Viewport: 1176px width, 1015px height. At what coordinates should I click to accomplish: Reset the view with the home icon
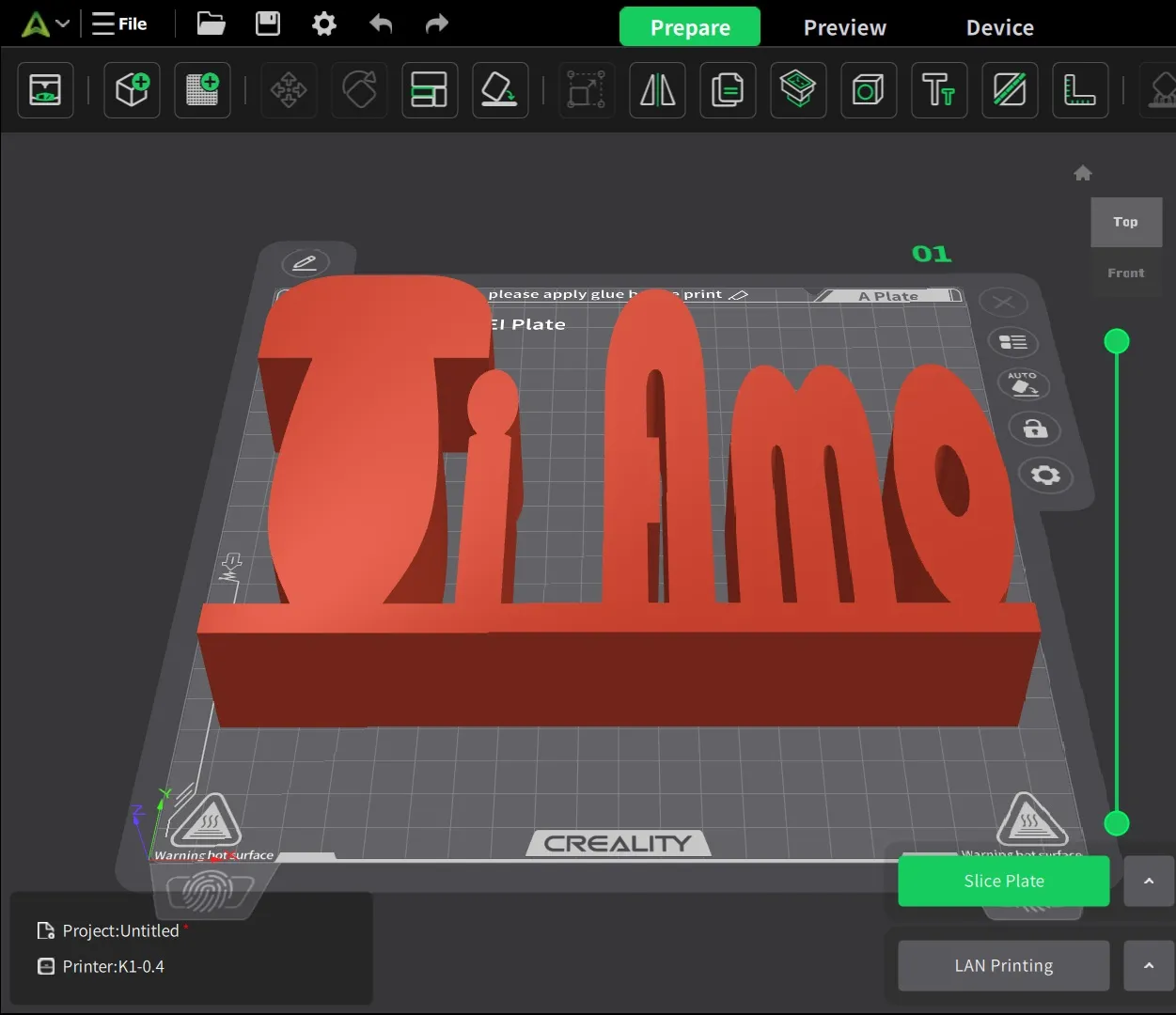click(x=1083, y=173)
